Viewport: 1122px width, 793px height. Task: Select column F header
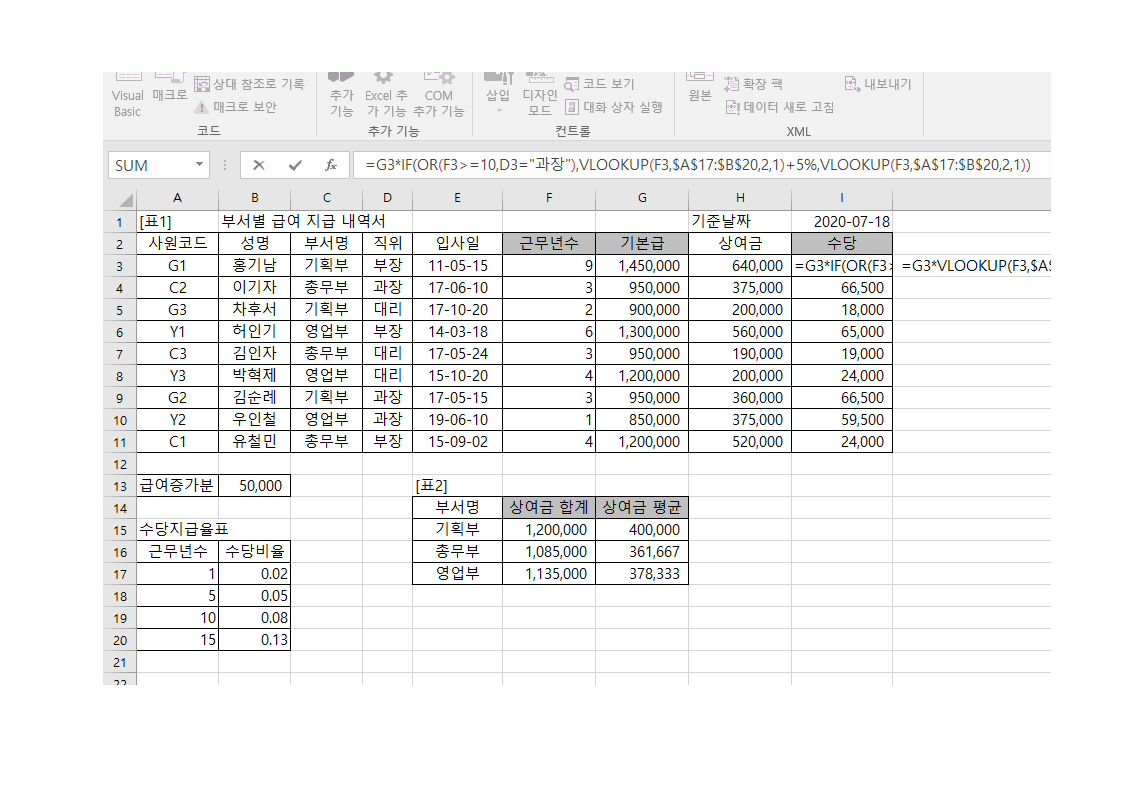[548, 198]
